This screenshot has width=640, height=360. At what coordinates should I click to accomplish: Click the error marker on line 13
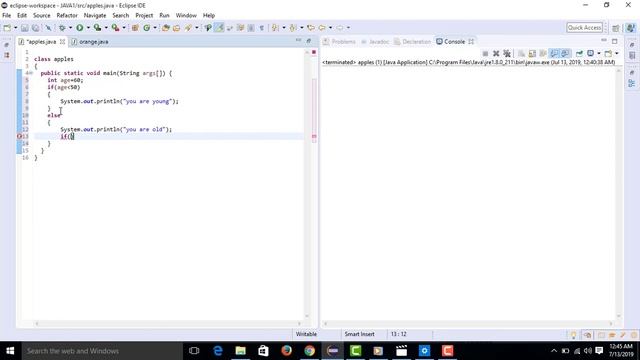(19, 136)
